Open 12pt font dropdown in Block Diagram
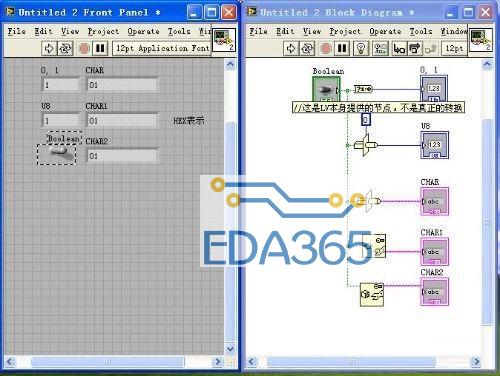Screen dimensions: 500x376 (x=455, y=48)
